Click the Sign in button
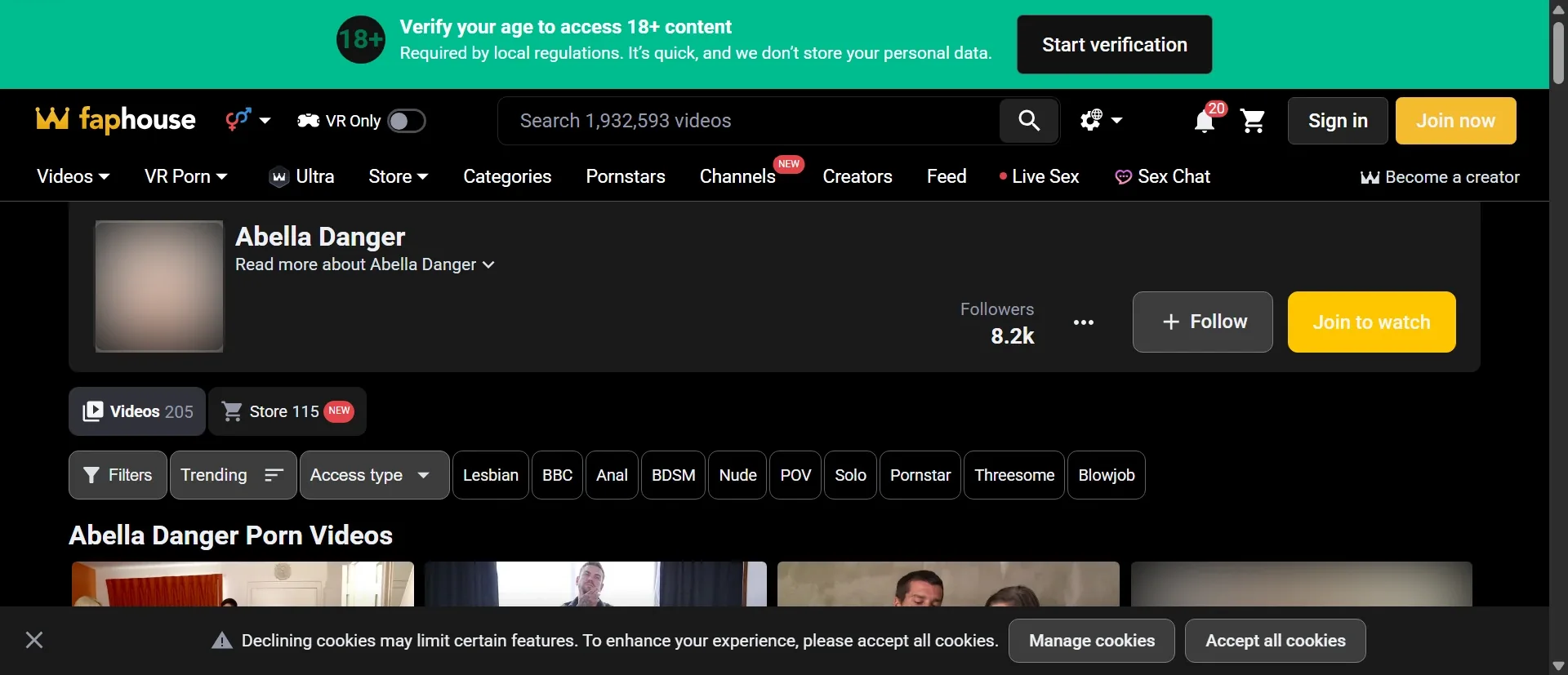The image size is (1568, 675). (1338, 121)
